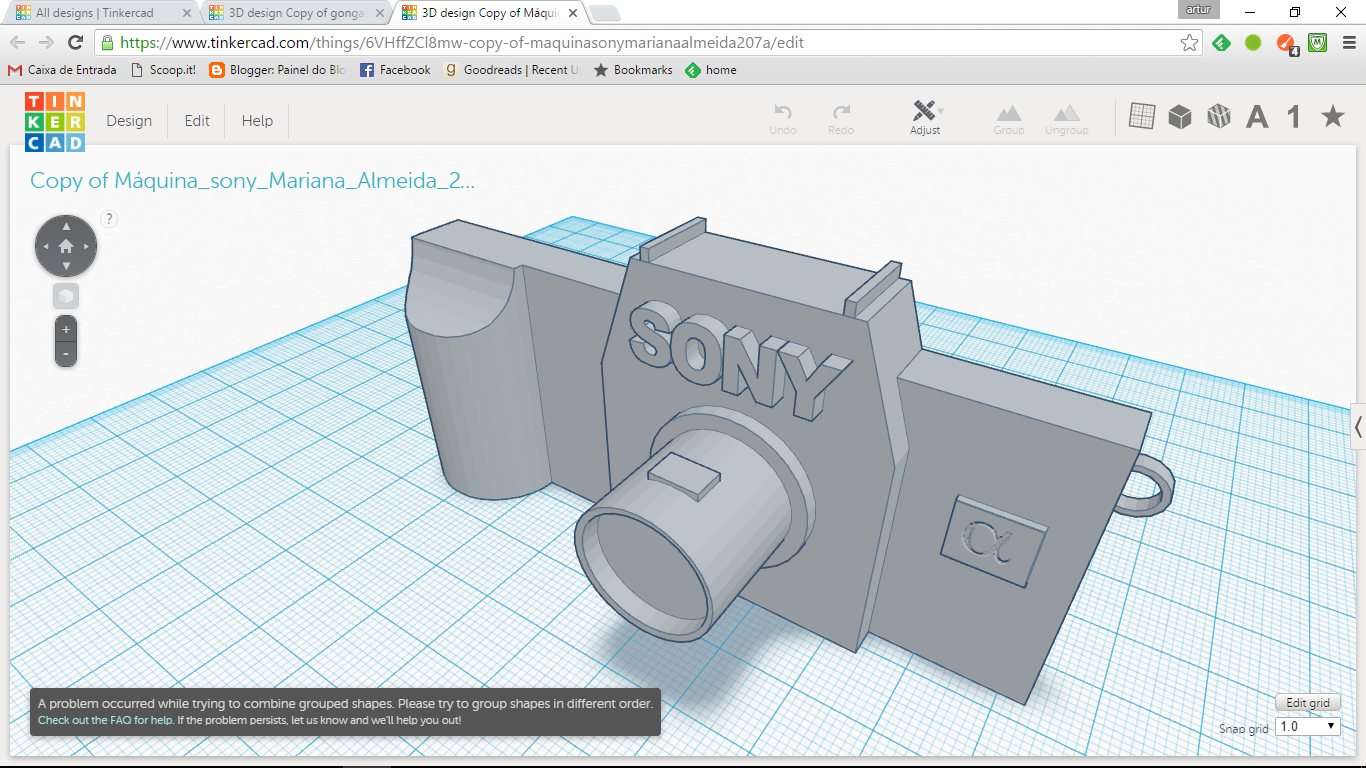Select the Group icon
The height and width of the screenshot is (768, 1366).
point(1008,116)
